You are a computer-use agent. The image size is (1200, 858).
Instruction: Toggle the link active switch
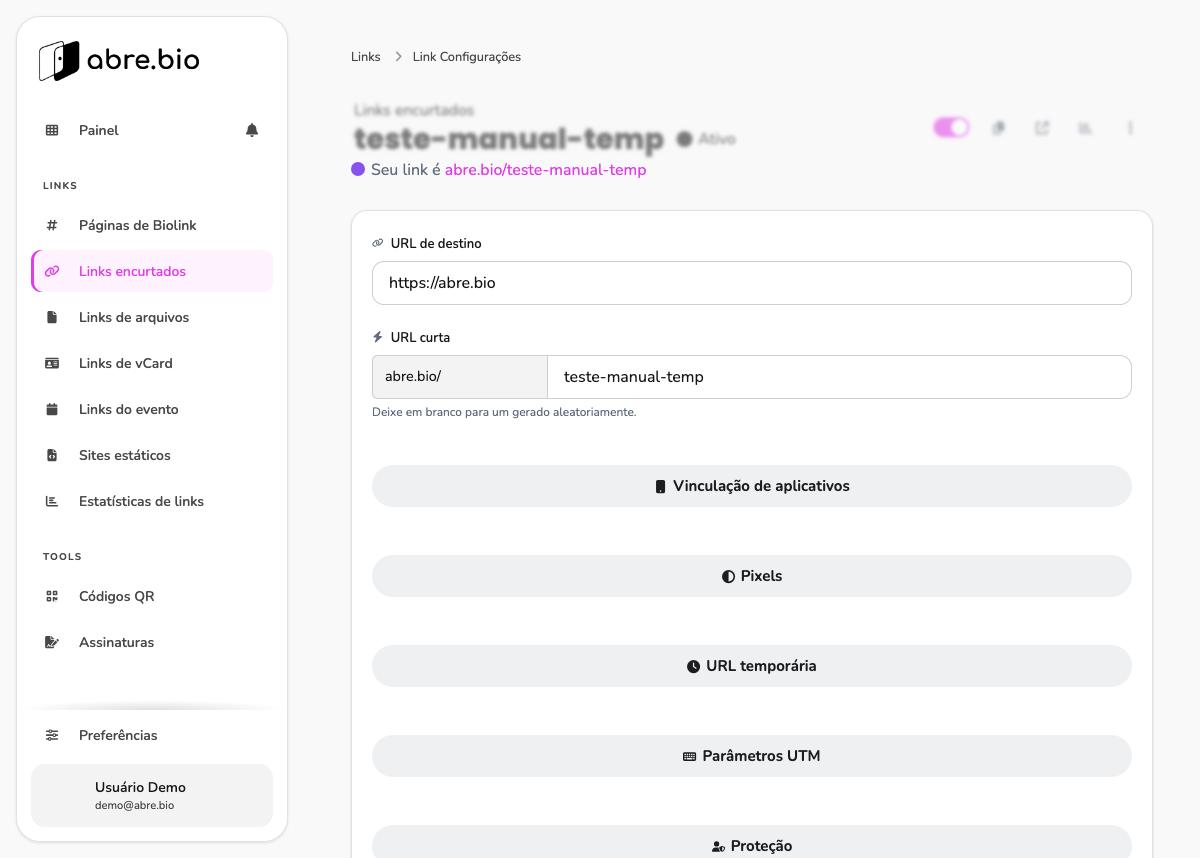click(x=951, y=127)
